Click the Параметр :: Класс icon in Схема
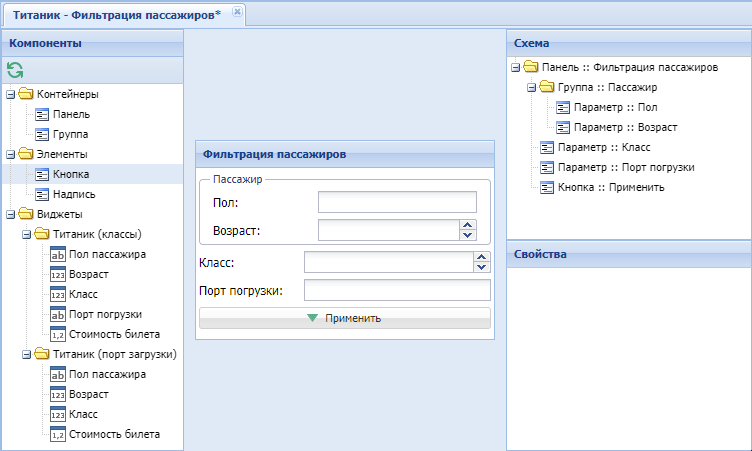752x451 pixels. 547,147
